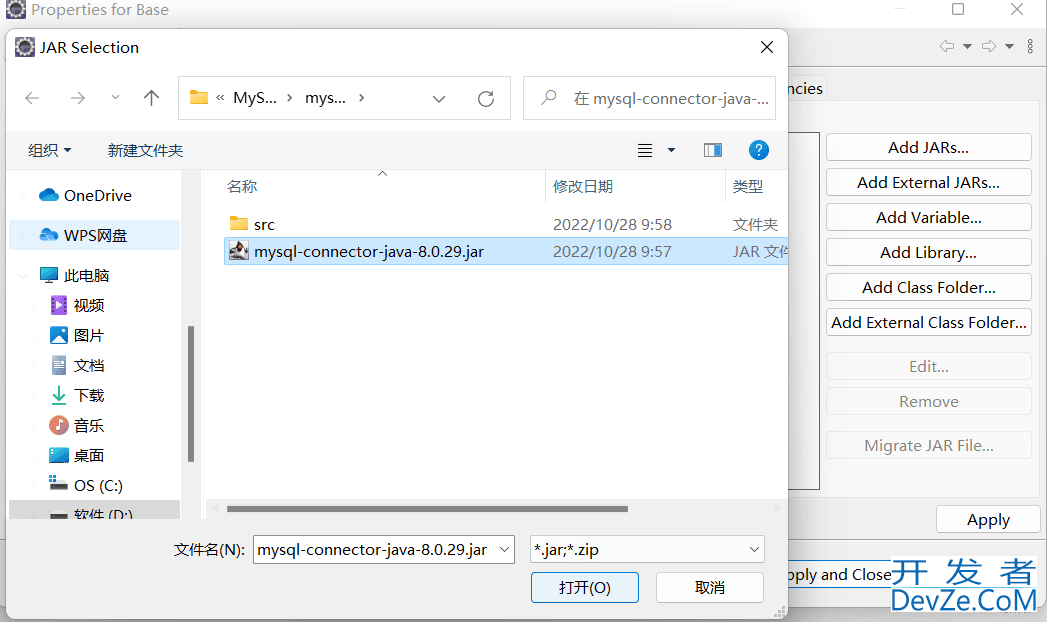Sort by the 修改日期 column header

[583, 186]
